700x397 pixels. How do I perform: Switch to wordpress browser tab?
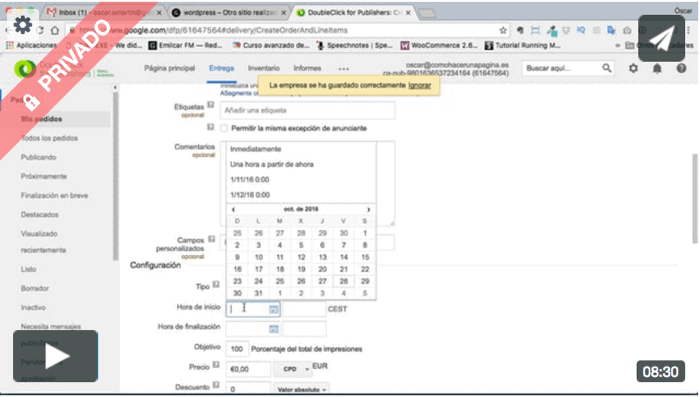229,13
